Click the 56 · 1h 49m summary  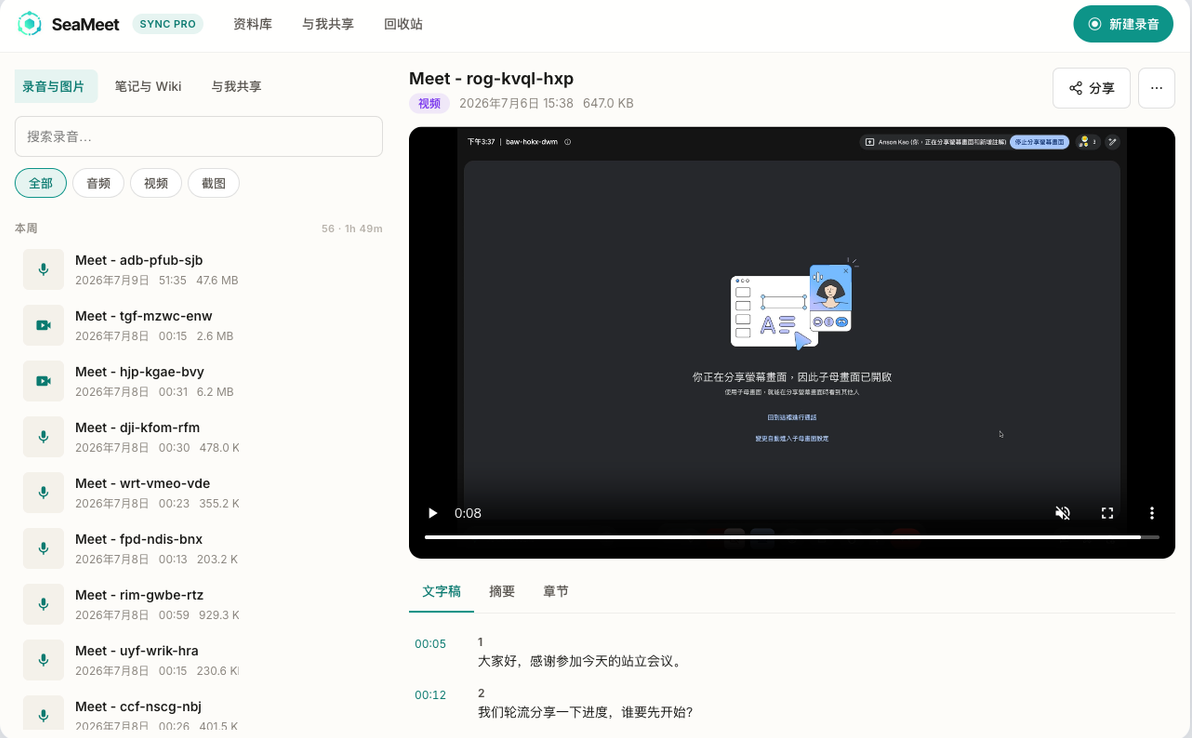(352, 228)
